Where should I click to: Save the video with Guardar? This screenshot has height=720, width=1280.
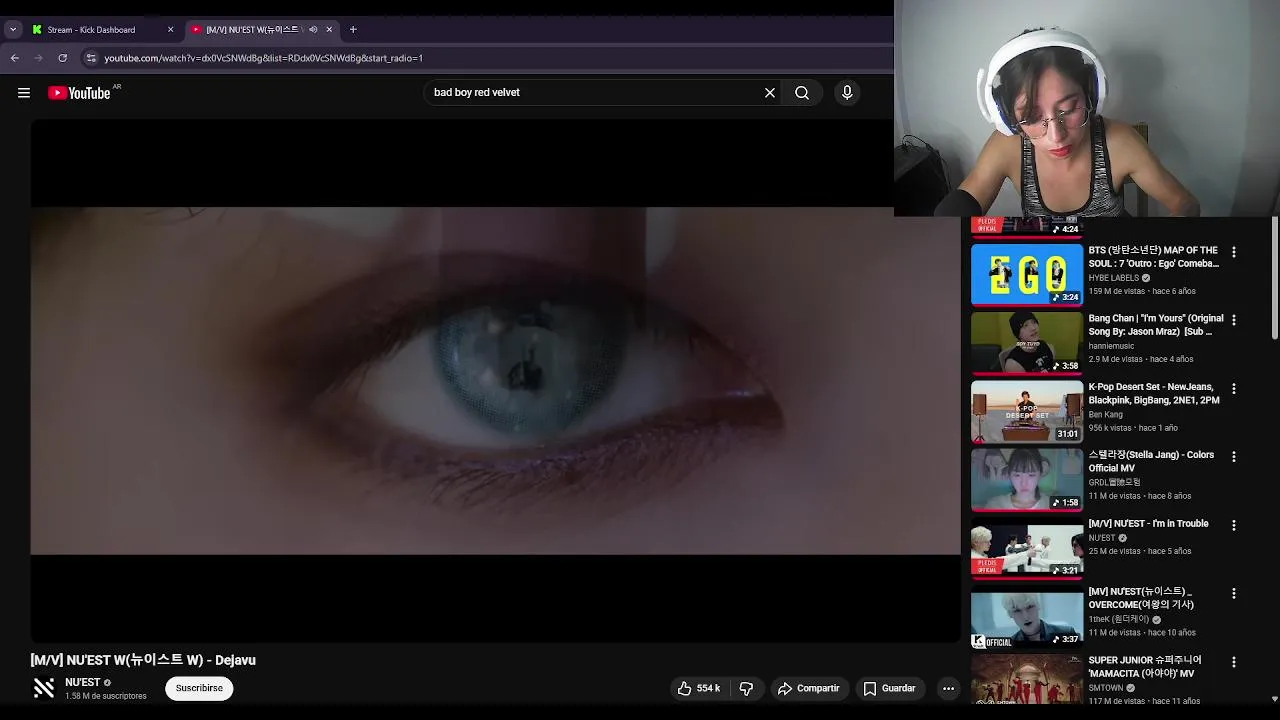pyautogui.click(x=889, y=688)
